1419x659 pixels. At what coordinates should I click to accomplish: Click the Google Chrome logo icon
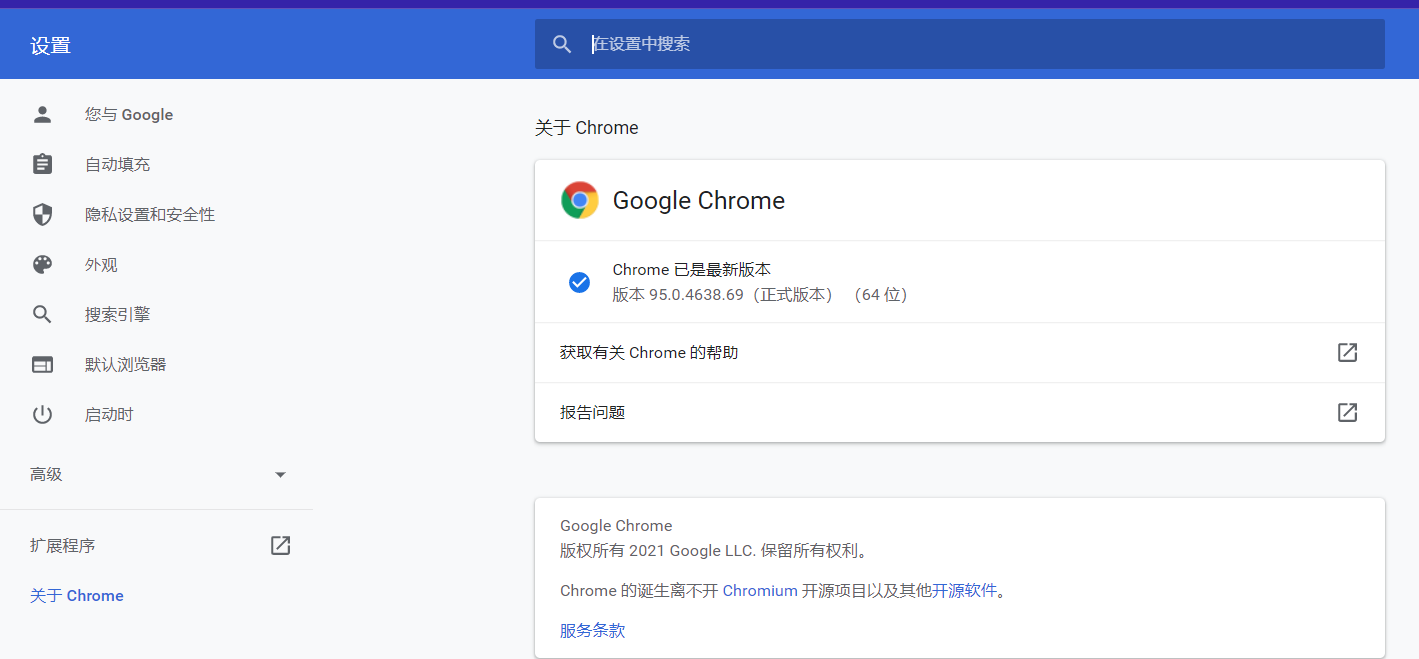[580, 200]
